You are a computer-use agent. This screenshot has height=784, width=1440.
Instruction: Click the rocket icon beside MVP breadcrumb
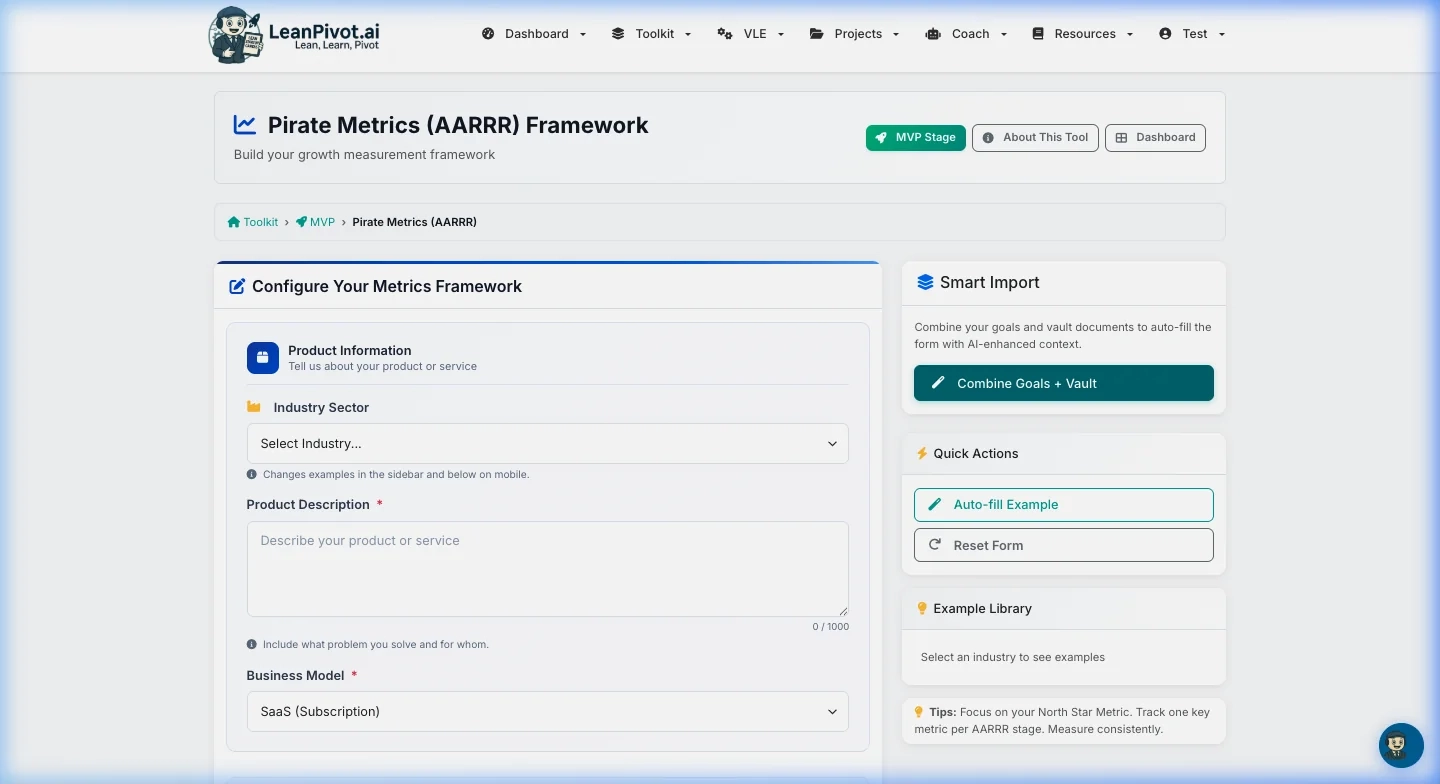[x=301, y=222]
